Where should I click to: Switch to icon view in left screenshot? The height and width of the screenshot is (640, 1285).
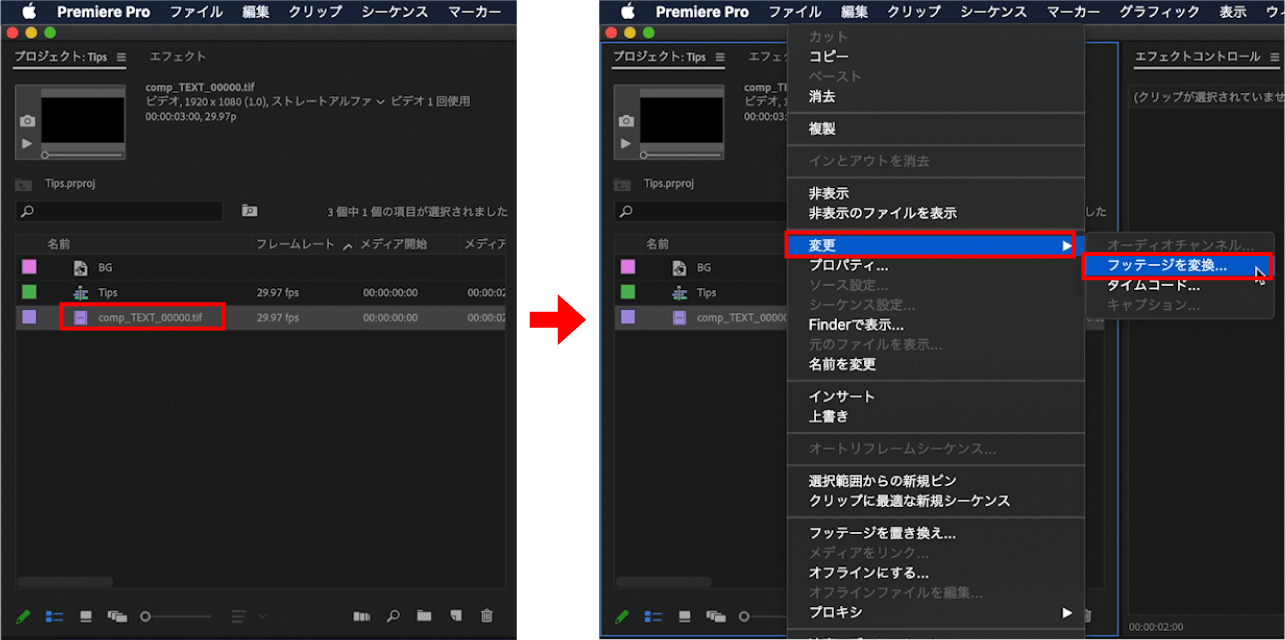pyautogui.click(x=86, y=616)
